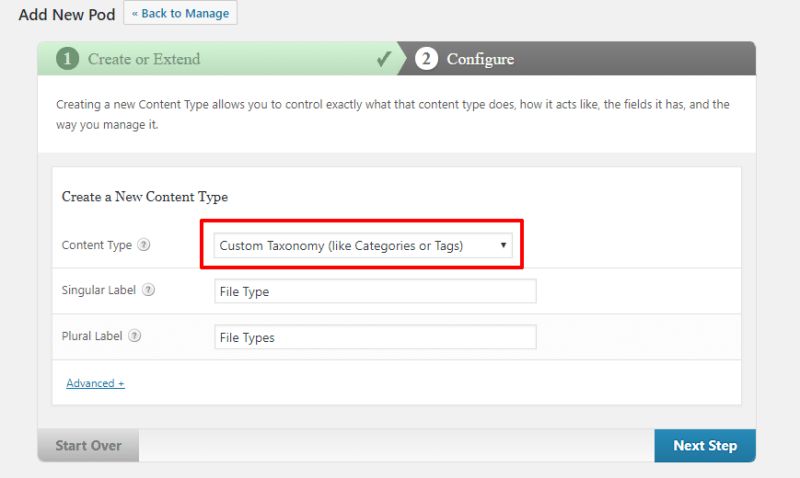Screen dimensions: 800x478
Task: Go to Create or Extend step tab
Action: tap(217, 59)
